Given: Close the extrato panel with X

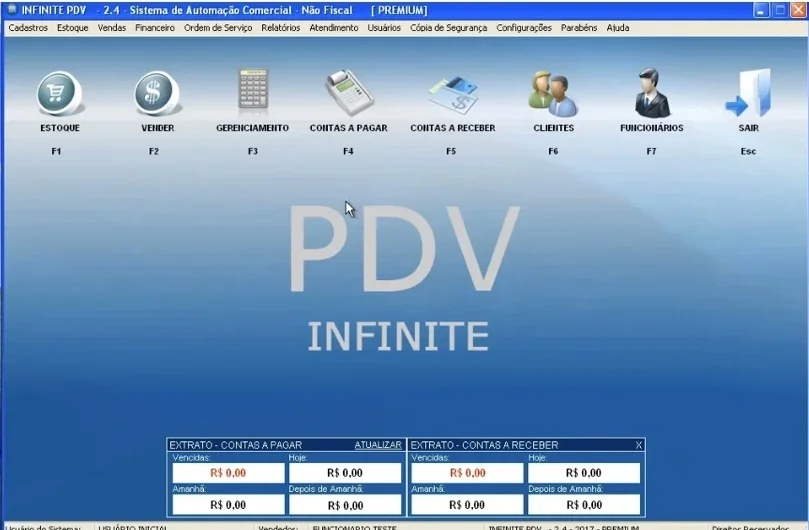Looking at the screenshot, I should click(639, 445).
